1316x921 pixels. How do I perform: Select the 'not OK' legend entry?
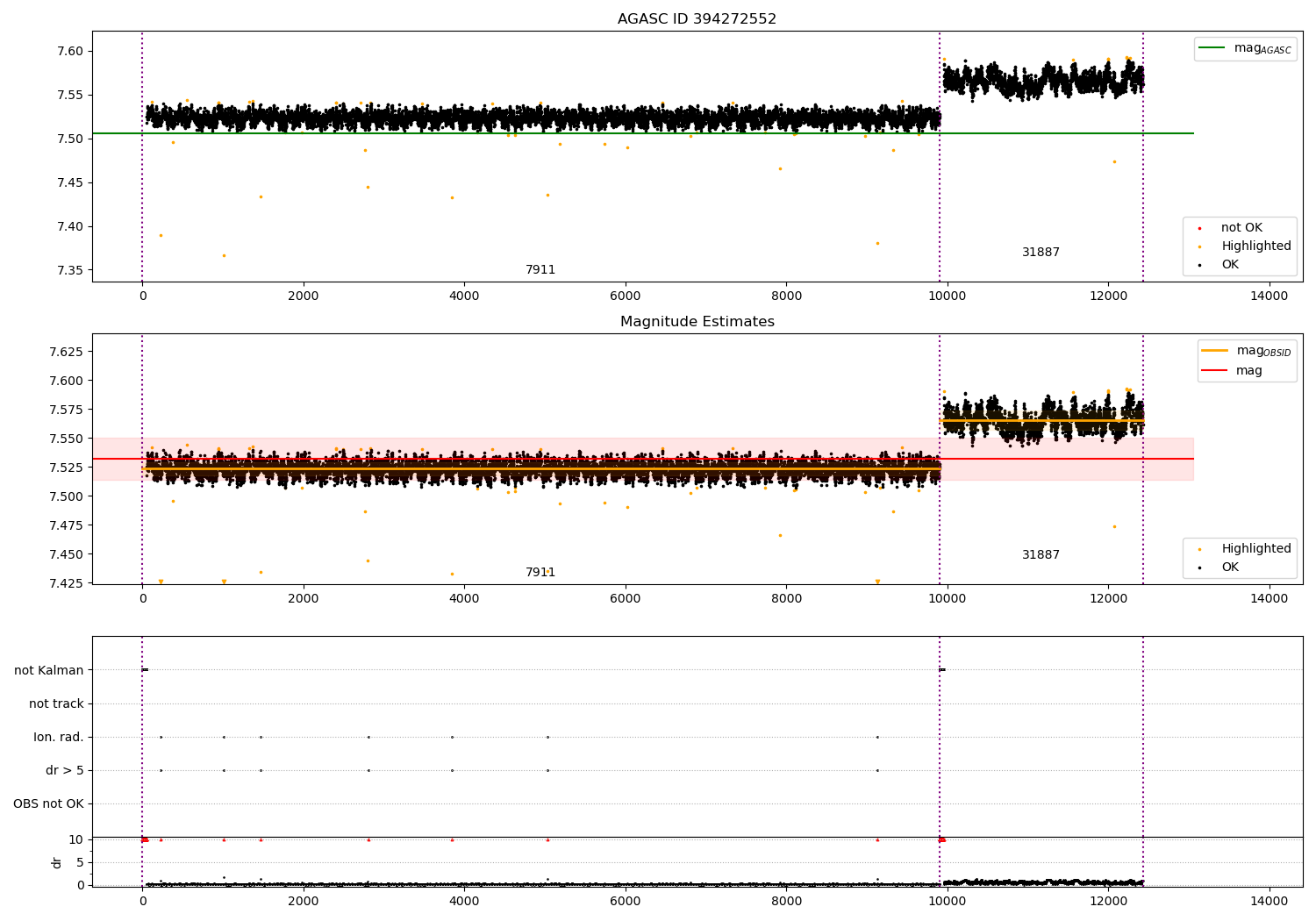(1241, 228)
